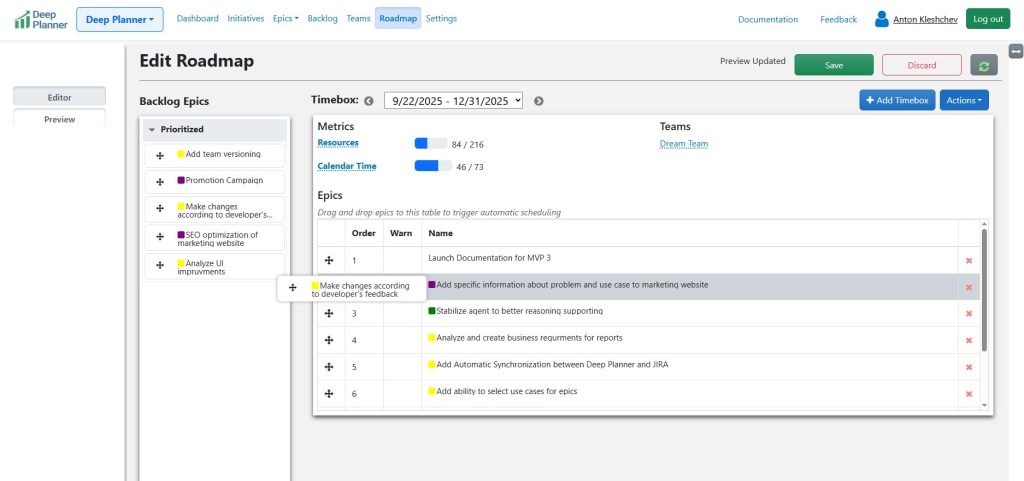Click the Resources progress bar
The height and width of the screenshot is (481, 1024).
tap(430, 144)
